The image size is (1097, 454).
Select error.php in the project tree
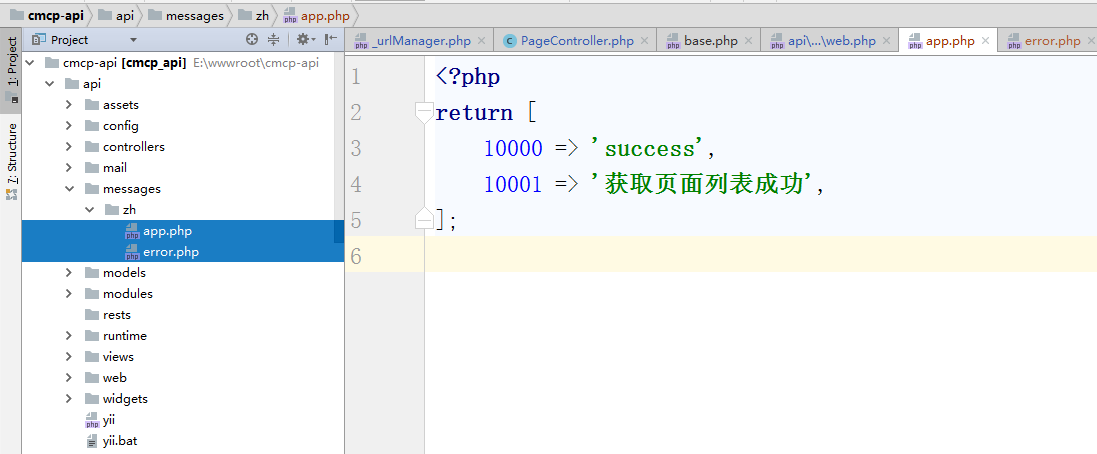183,252
